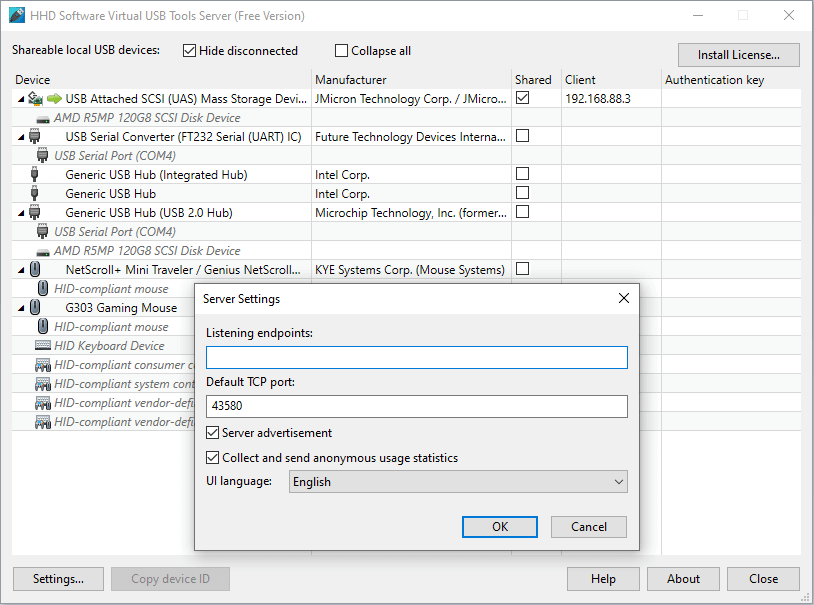
Task: Click the Generic USB Hub Intel plug icon
Action: point(34,193)
